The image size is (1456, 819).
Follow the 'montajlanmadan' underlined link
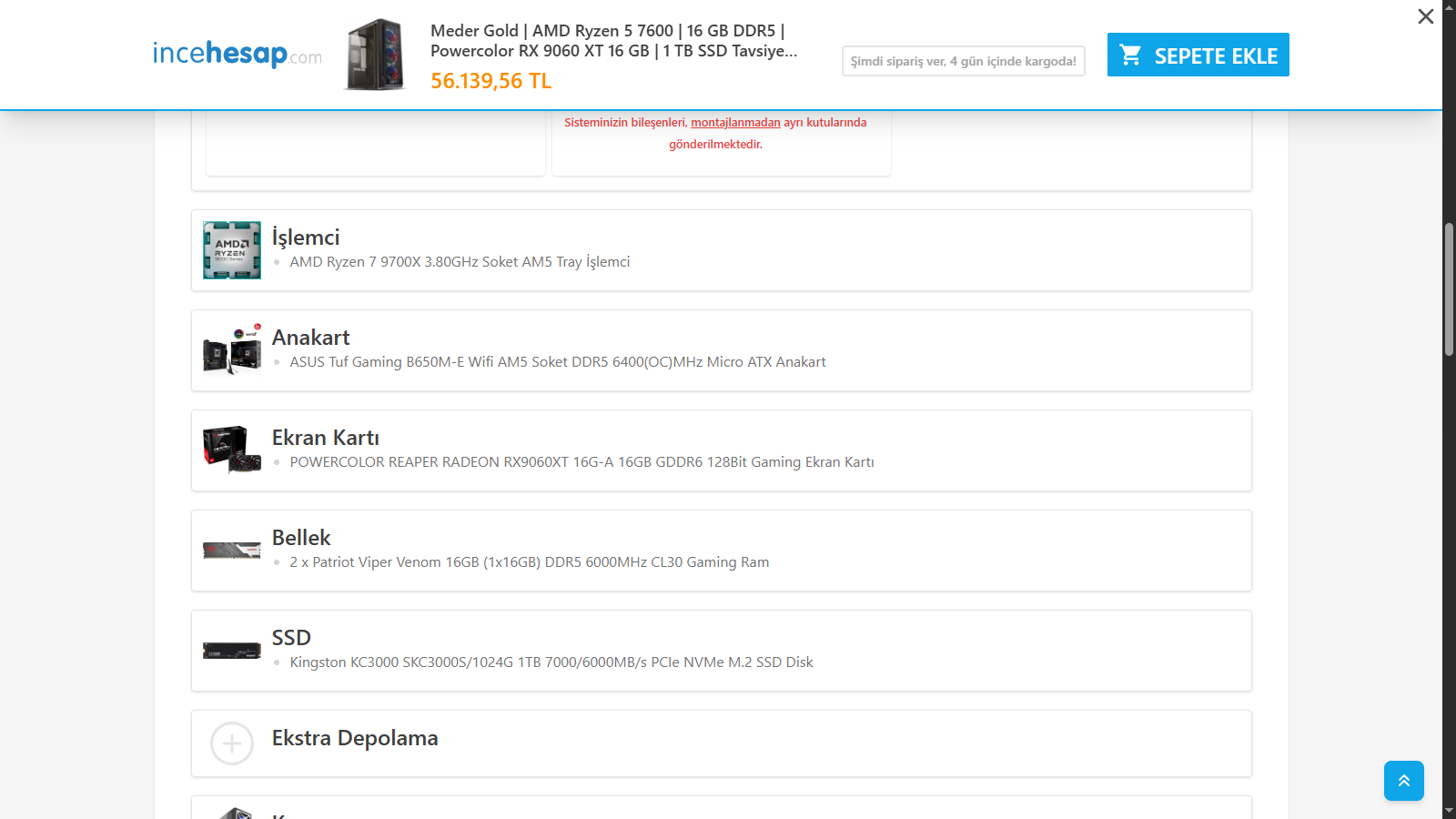[735, 123]
